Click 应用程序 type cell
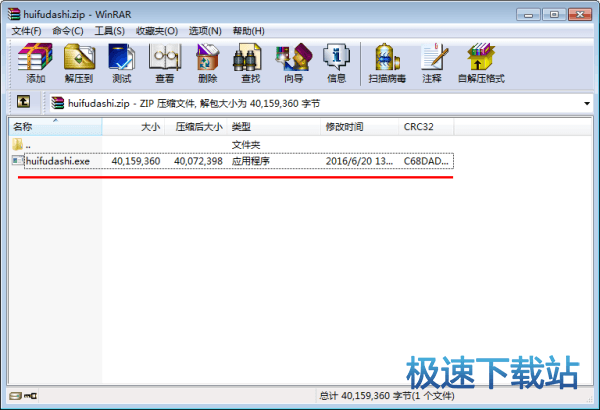Viewport: 600px width, 410px height. 251,161
